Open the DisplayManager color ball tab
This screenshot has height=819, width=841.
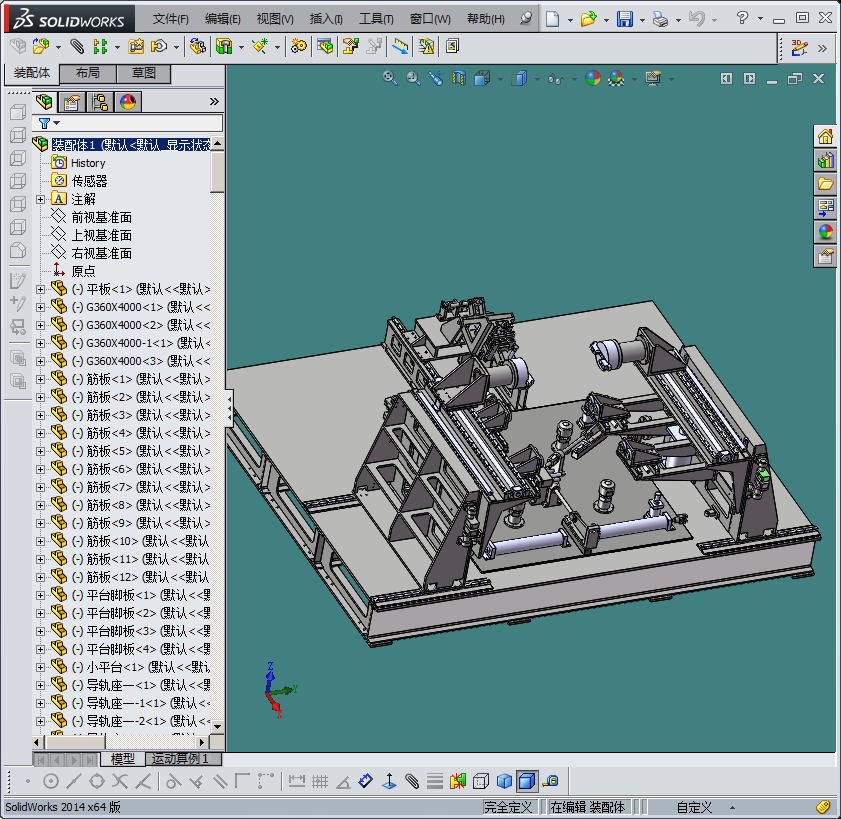click(127, 101)
